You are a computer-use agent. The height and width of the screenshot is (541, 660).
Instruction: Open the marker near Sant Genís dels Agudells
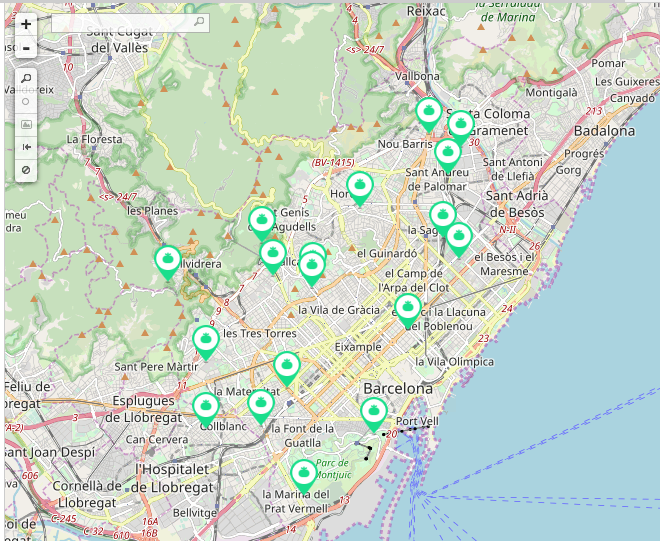pyautogui.click(x=262, y=221)
